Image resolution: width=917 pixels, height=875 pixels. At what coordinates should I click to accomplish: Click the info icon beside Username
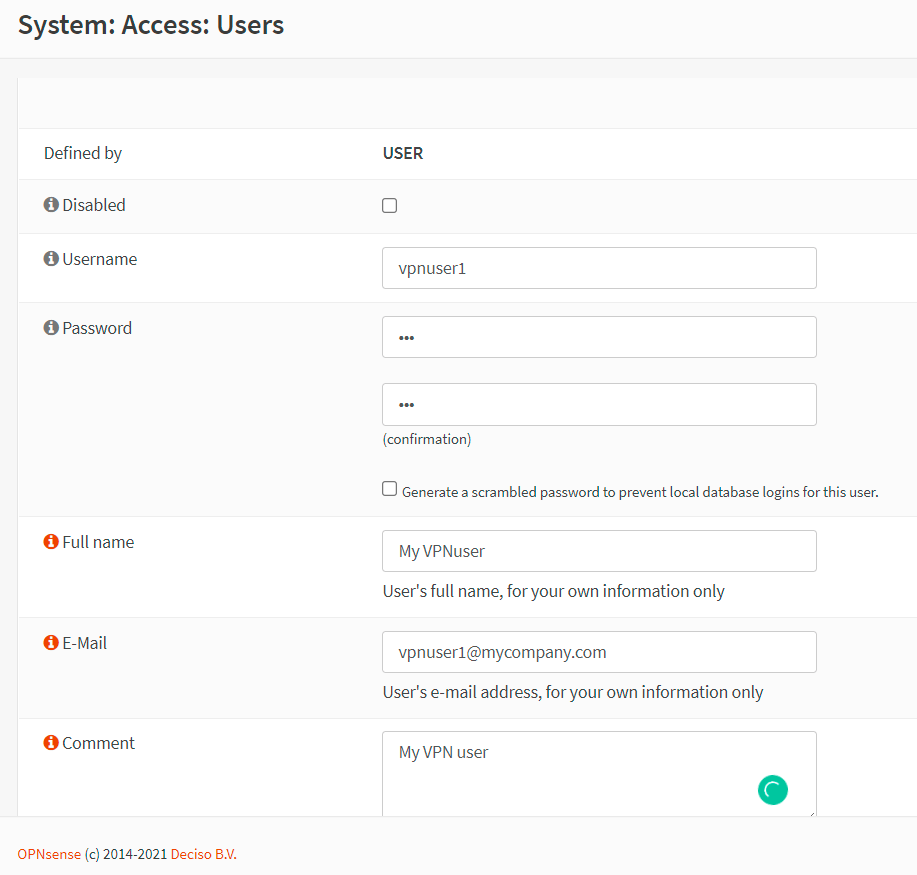pyautogui.click(x=51, y=259)
